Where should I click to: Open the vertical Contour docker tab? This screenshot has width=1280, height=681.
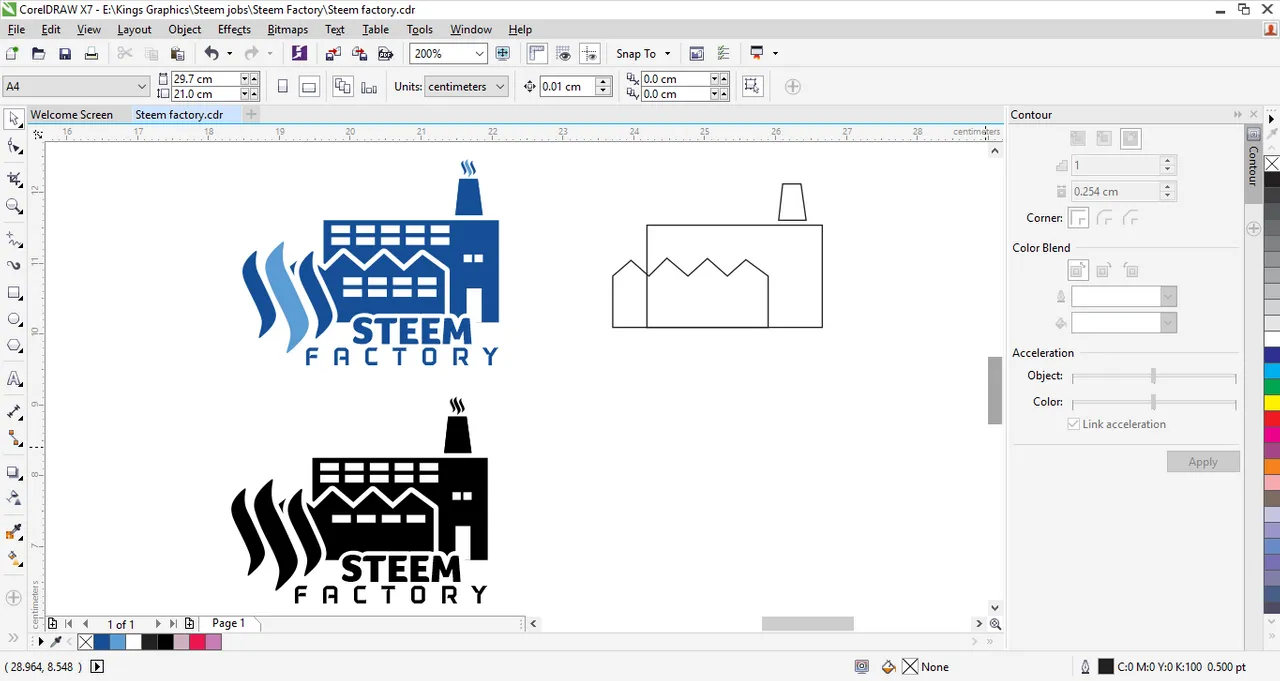pyautogui.click(x=1253, y=166)
